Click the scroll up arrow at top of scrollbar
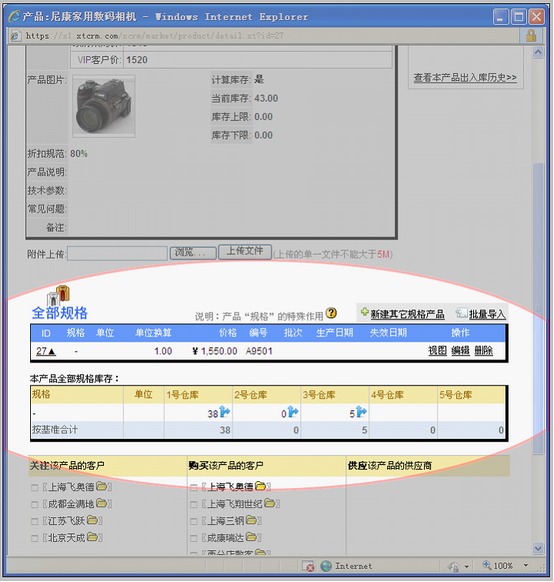Screen dimensions: 554x582 pos(538,52)
